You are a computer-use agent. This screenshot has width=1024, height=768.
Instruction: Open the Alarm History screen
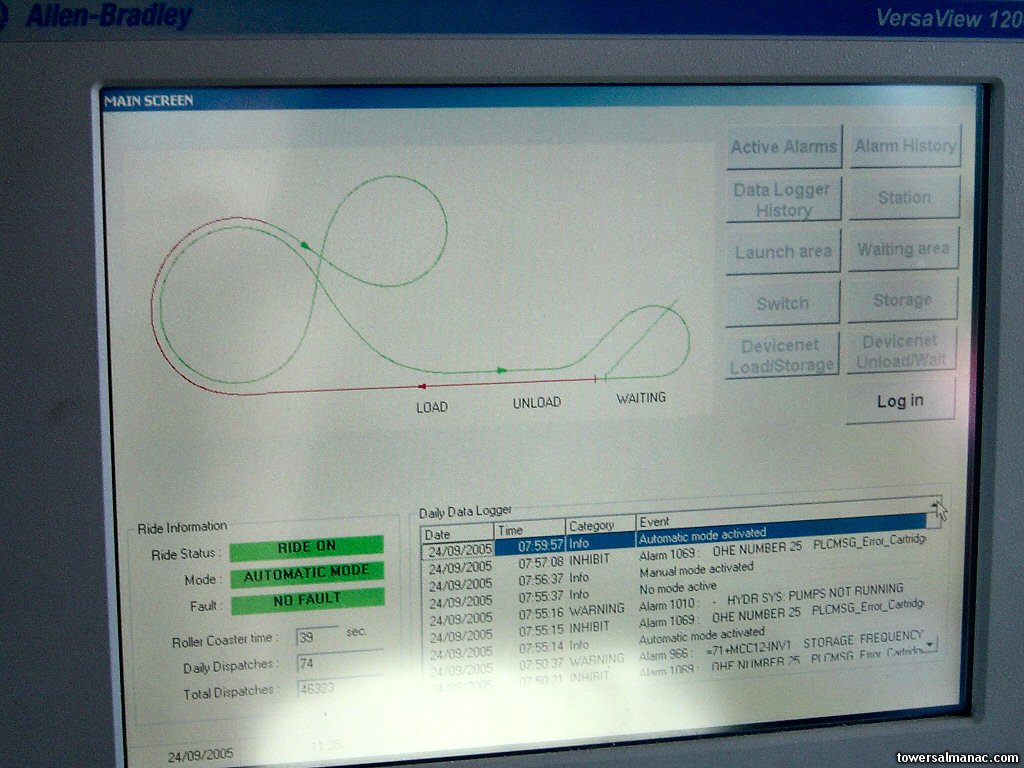click(x=905, y=146)
